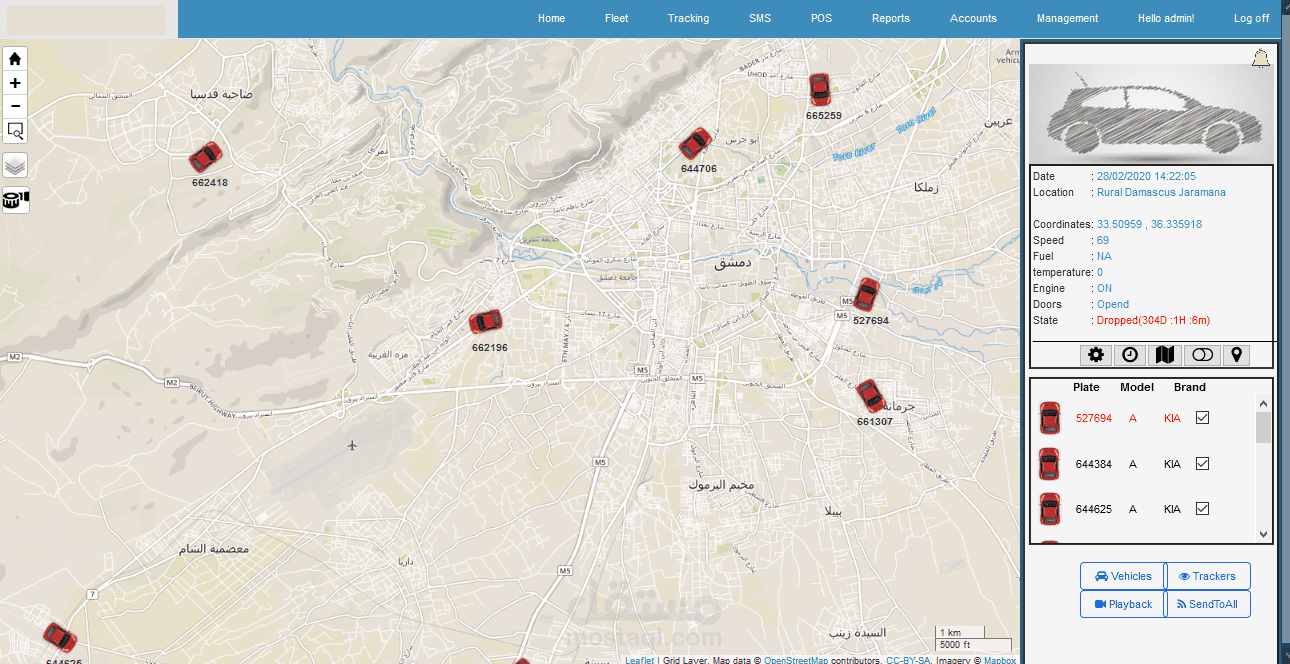Open the Accounts menu

[x=974, y=18]
